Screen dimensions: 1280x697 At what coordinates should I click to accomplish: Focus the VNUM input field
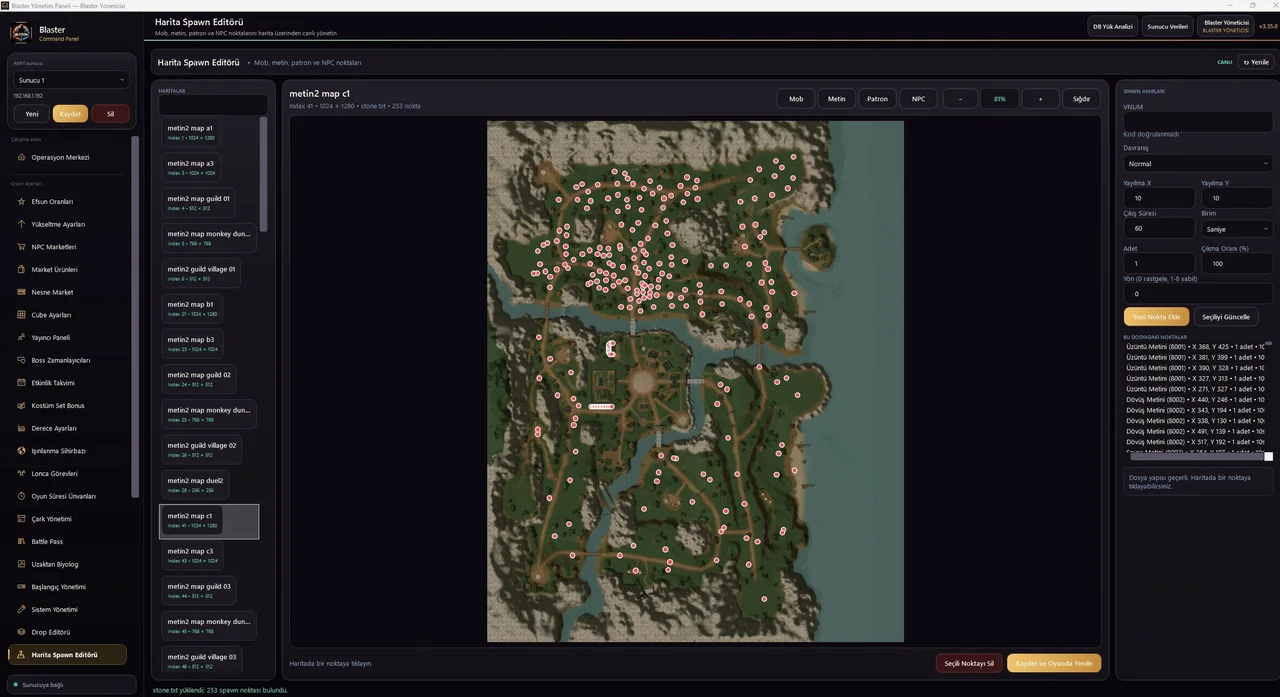click(x=1198, y=122)
